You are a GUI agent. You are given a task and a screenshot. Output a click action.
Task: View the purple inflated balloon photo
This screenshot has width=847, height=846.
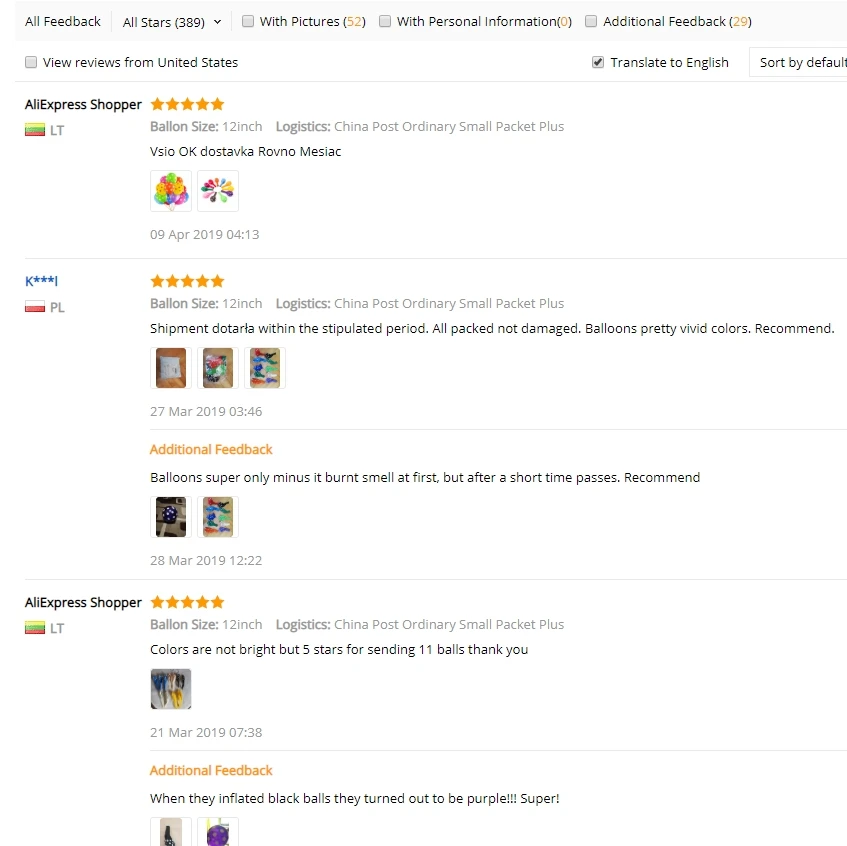point(218,832)
